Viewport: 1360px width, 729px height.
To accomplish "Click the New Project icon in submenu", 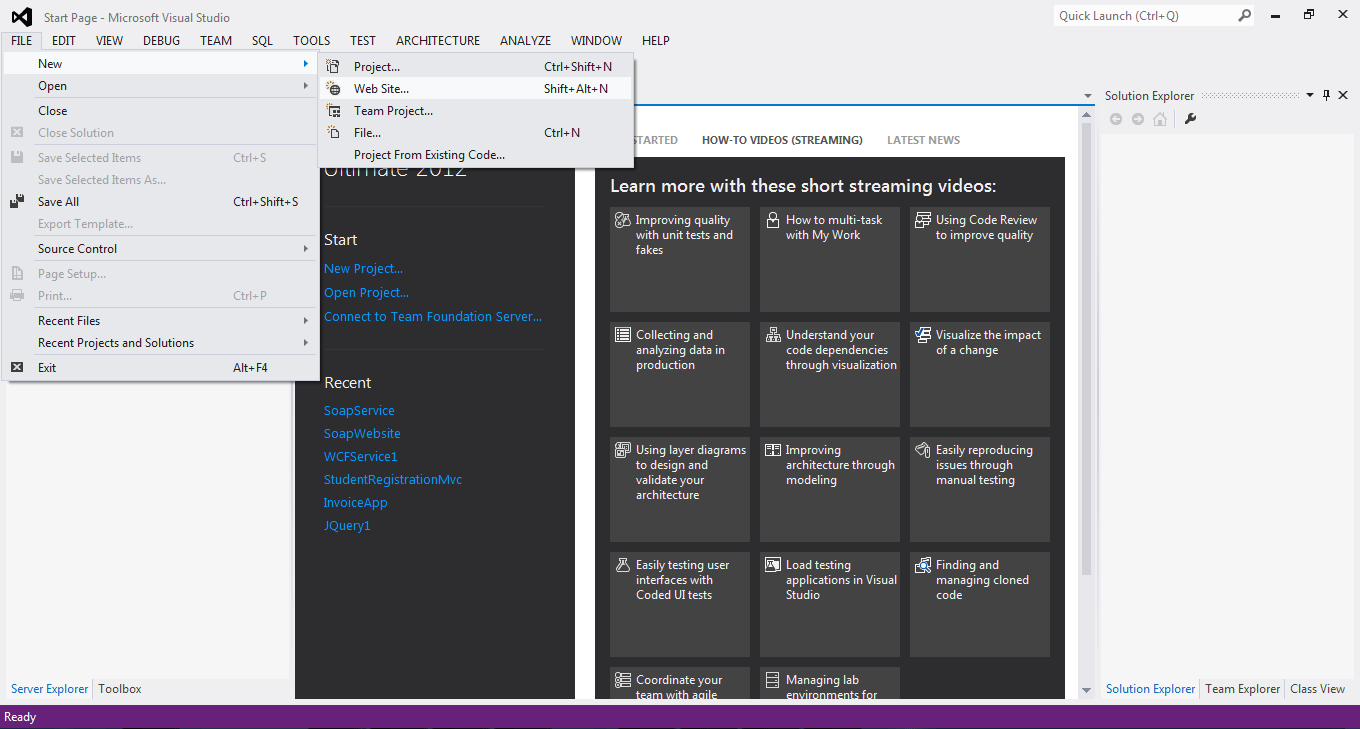I will pos(334,67).
